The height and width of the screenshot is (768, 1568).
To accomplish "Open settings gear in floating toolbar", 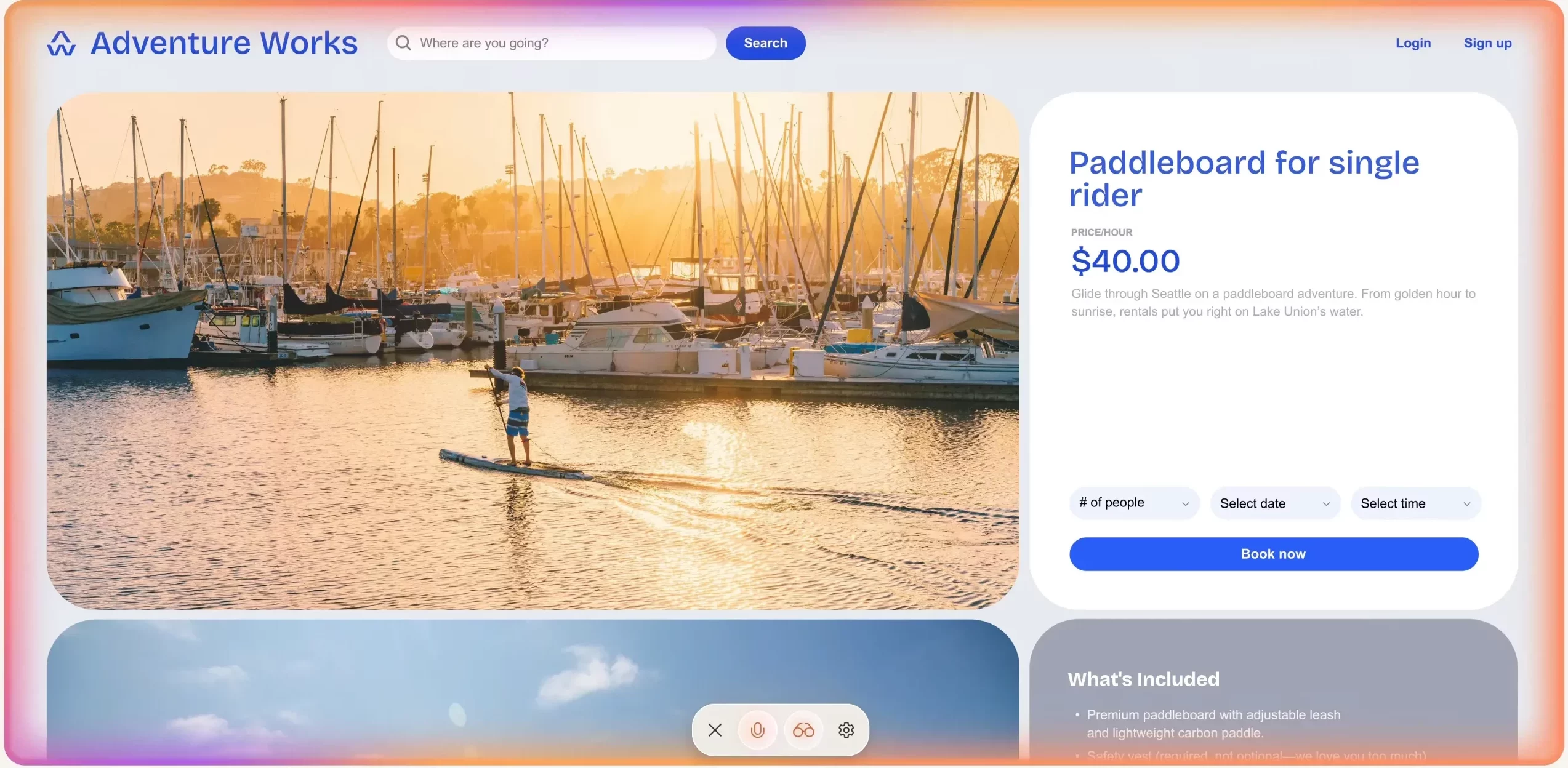I will [846, 730].
